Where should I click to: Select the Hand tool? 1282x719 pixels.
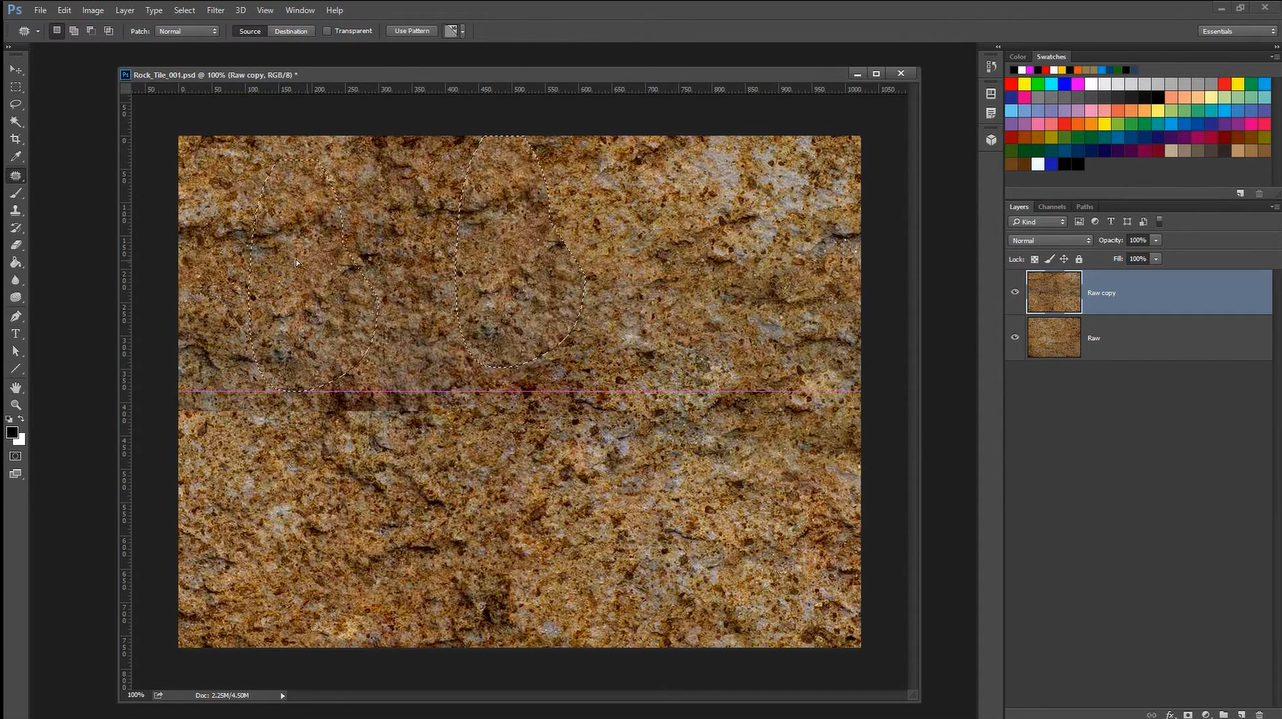point(16,387)
